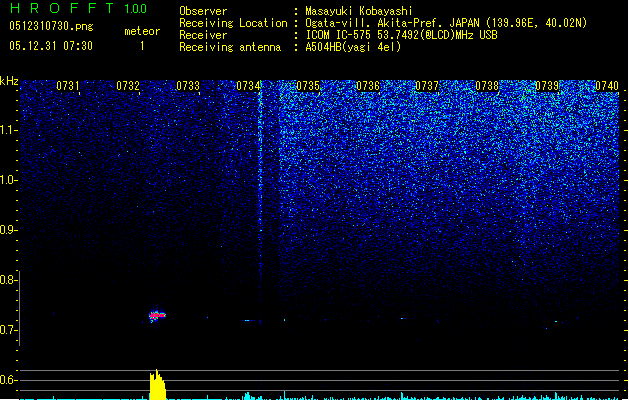Click the 0737 time marker
Screen dimensions: 629x400
[427, 86]
